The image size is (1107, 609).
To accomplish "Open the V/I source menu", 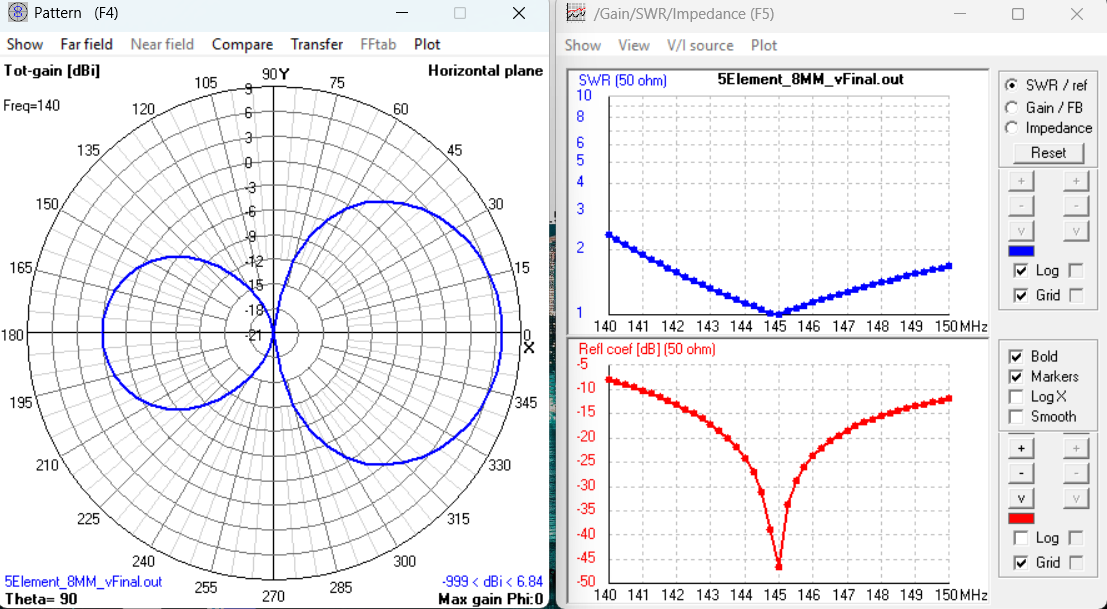I will point(700,45).
